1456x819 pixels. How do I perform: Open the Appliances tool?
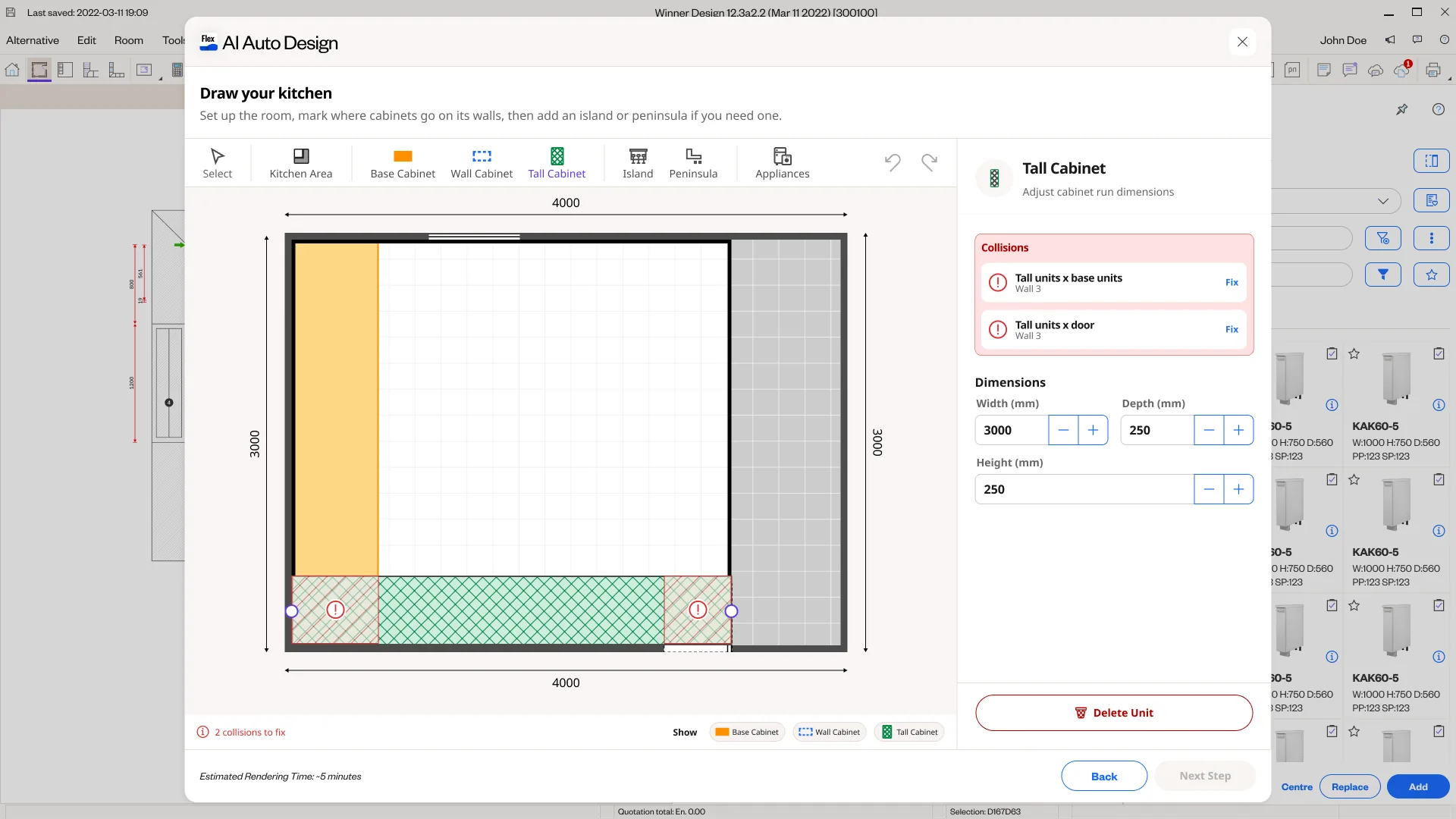tap(782, 163)
